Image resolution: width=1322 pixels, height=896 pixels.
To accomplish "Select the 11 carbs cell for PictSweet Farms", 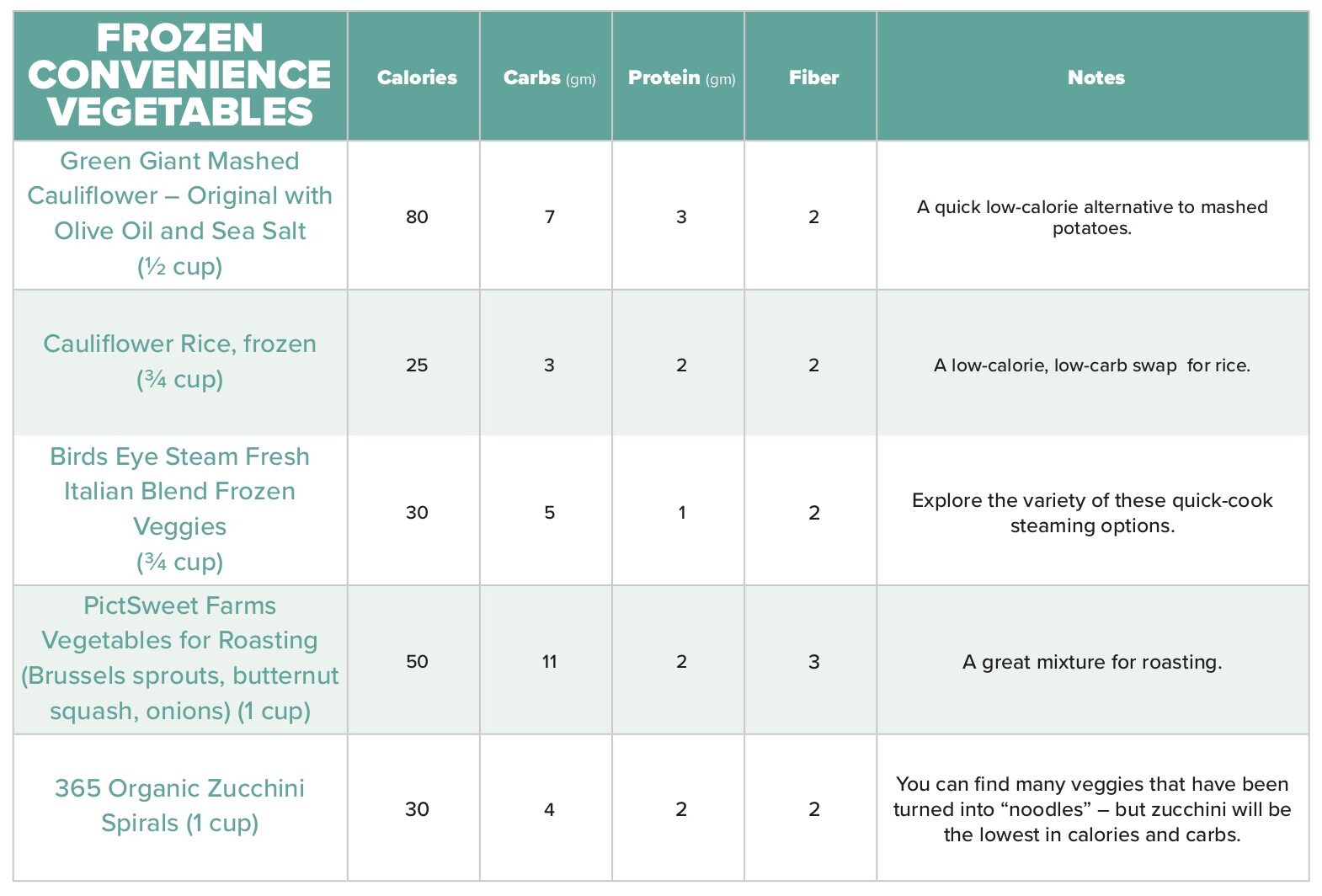I will pos(549,661).
